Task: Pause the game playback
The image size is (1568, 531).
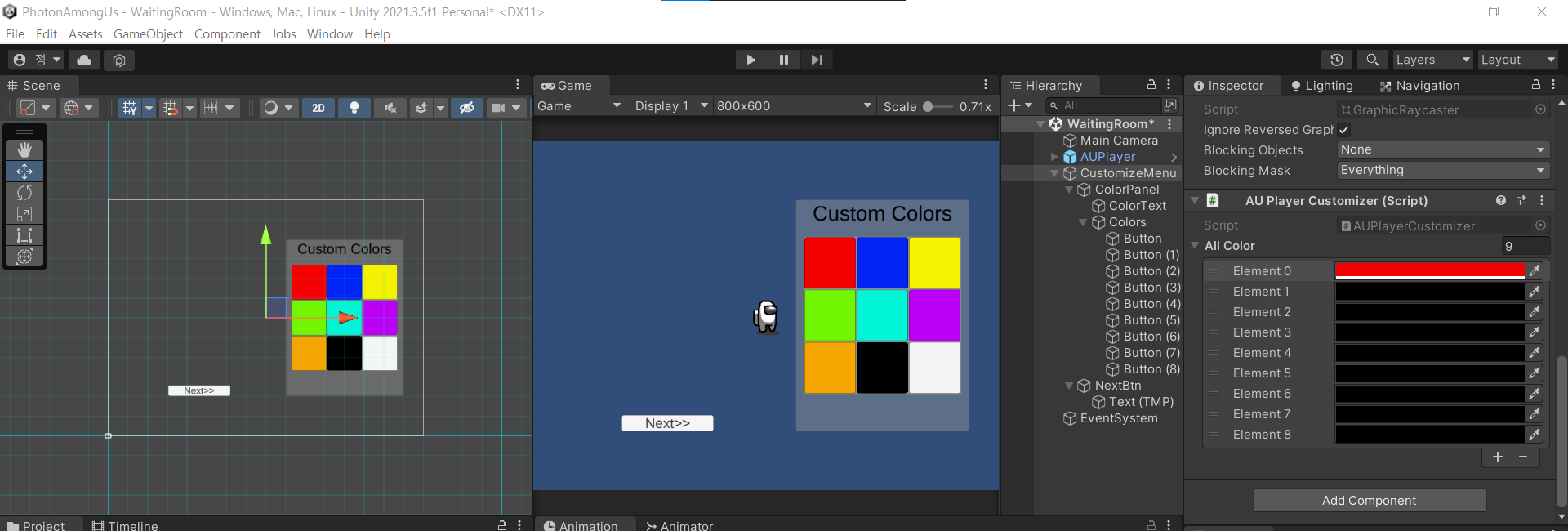Action: (783, 60)
